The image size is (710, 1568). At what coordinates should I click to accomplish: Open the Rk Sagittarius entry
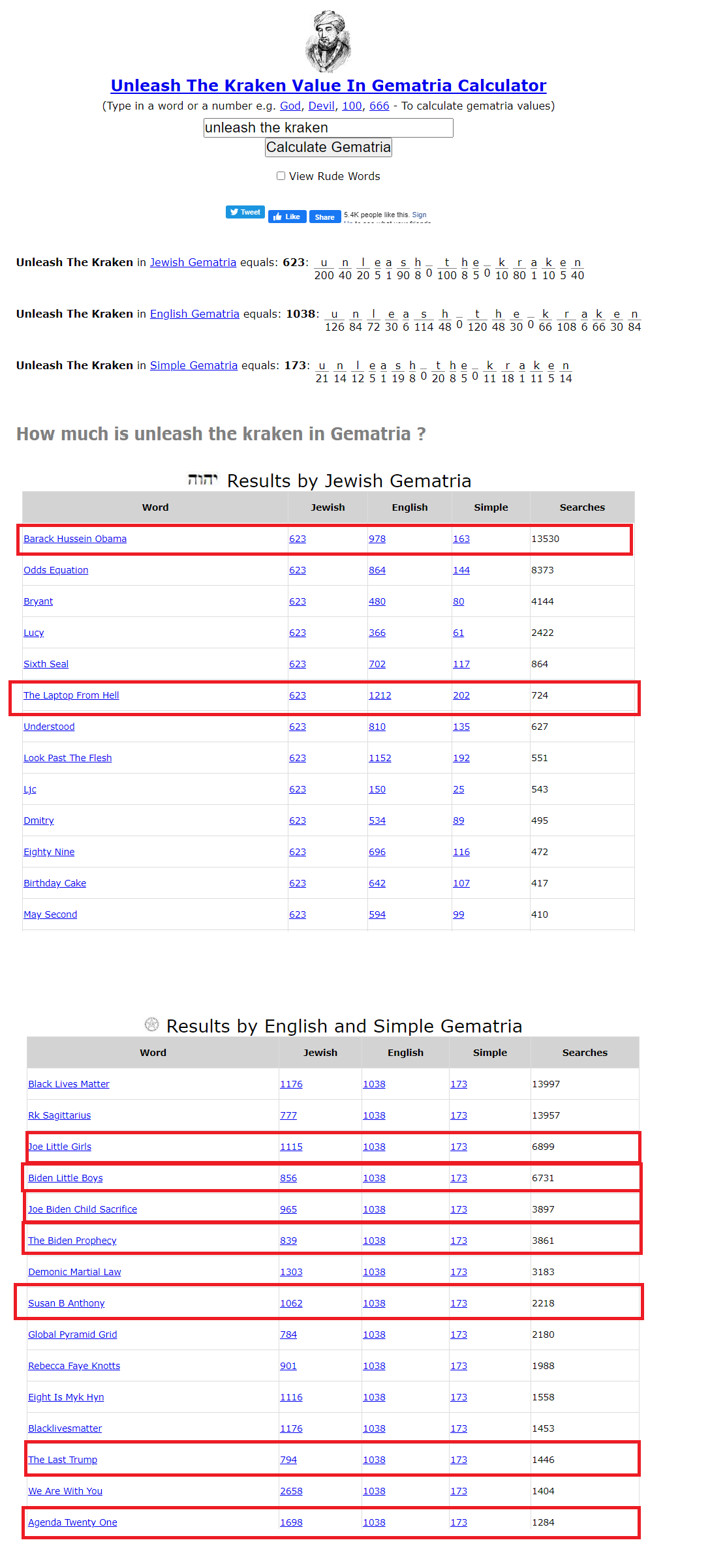pos(59,1115)
